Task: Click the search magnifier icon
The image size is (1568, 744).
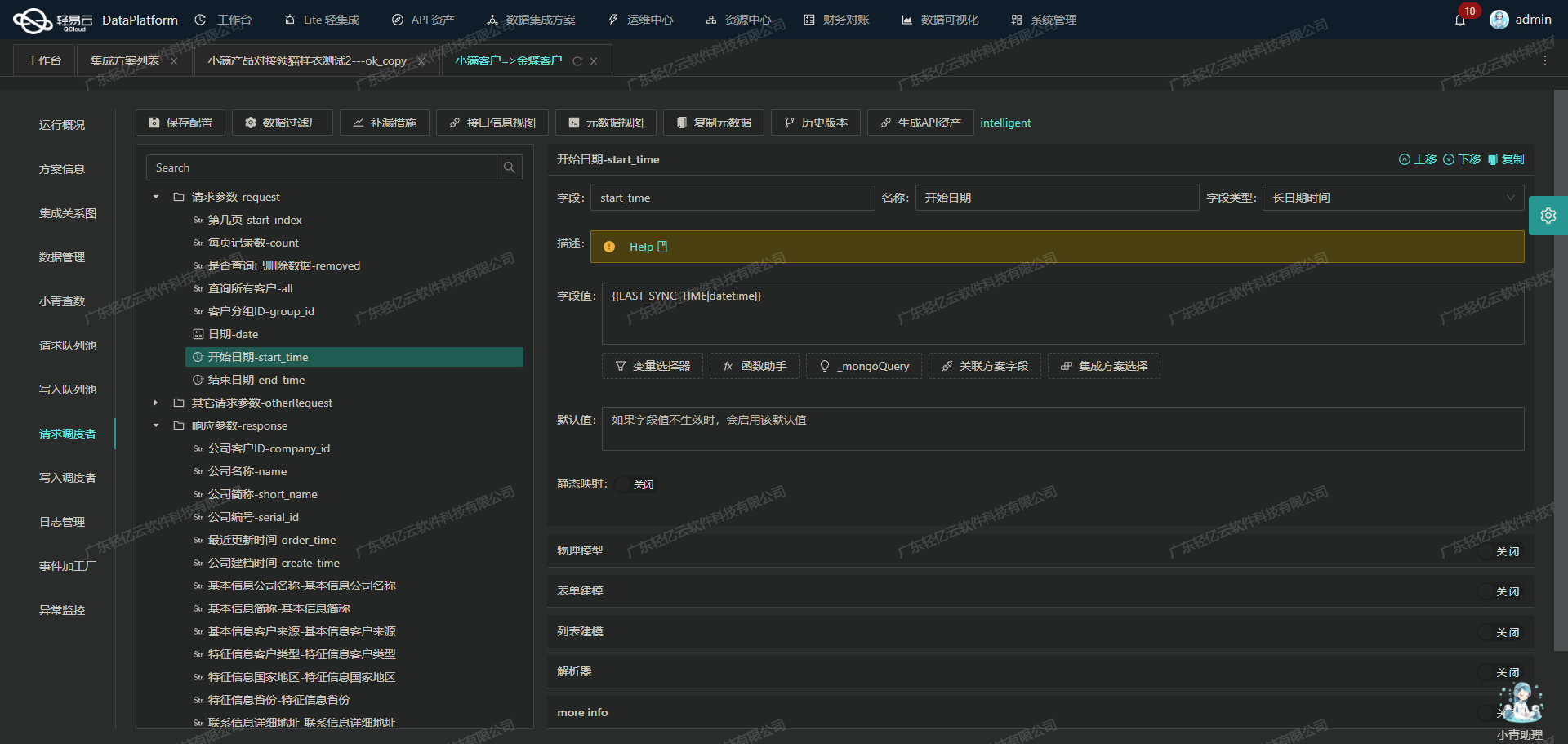Action: (x=509, y=167)
